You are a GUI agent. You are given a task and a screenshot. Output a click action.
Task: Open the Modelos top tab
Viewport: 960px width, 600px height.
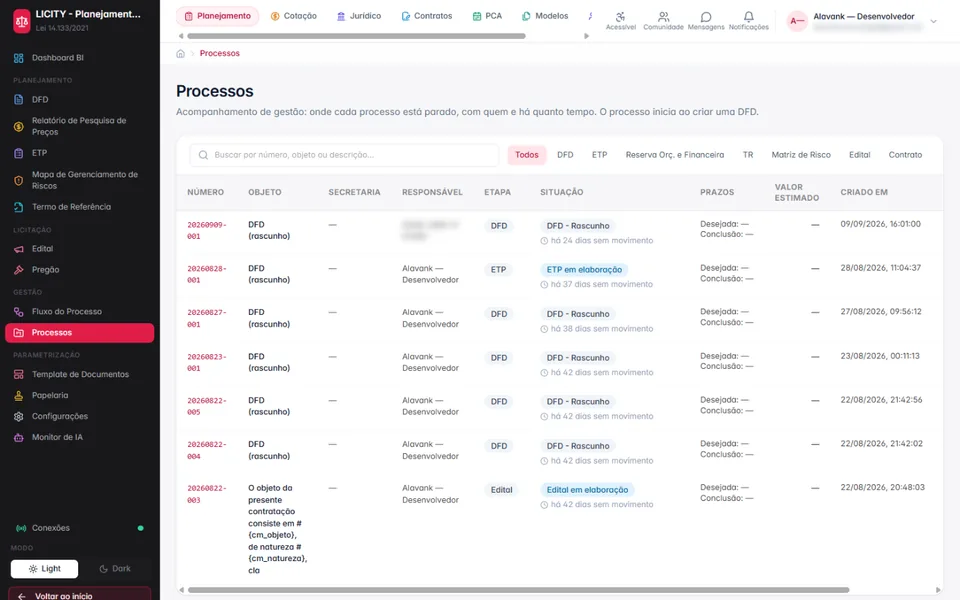tap(545, 16)
